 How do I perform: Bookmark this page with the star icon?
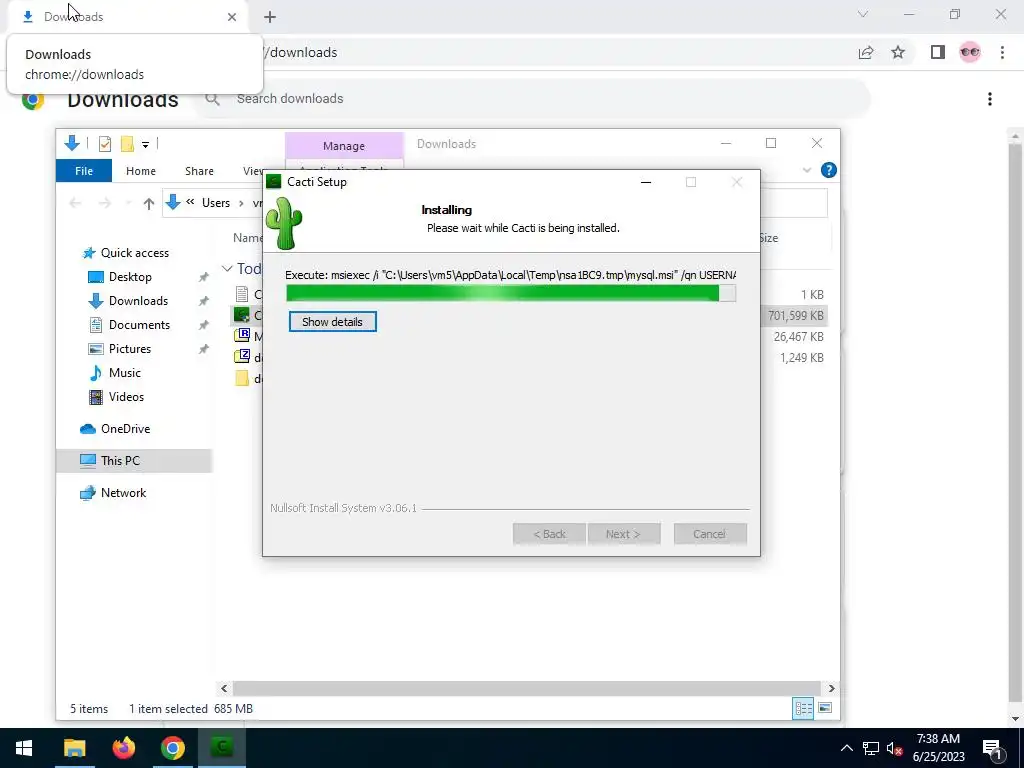[898, 53]
